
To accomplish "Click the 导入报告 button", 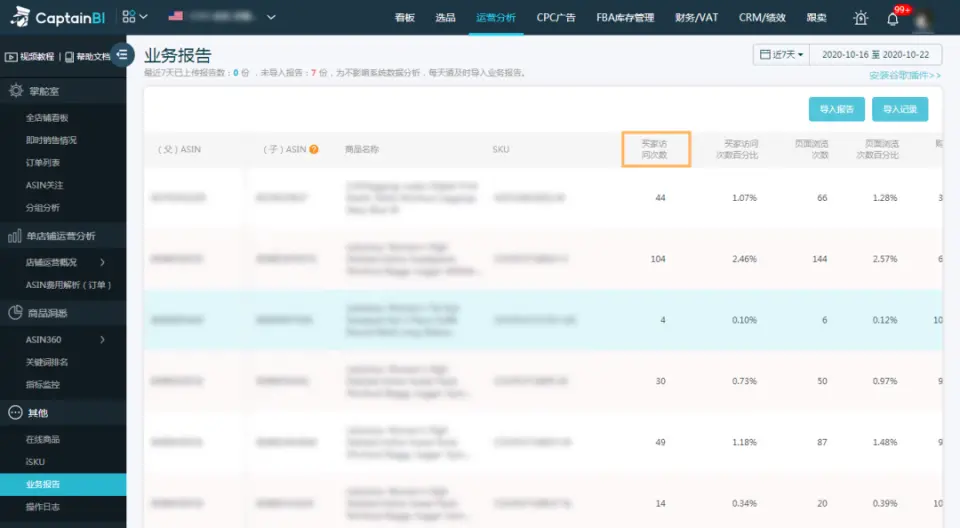I will (836, 109).
